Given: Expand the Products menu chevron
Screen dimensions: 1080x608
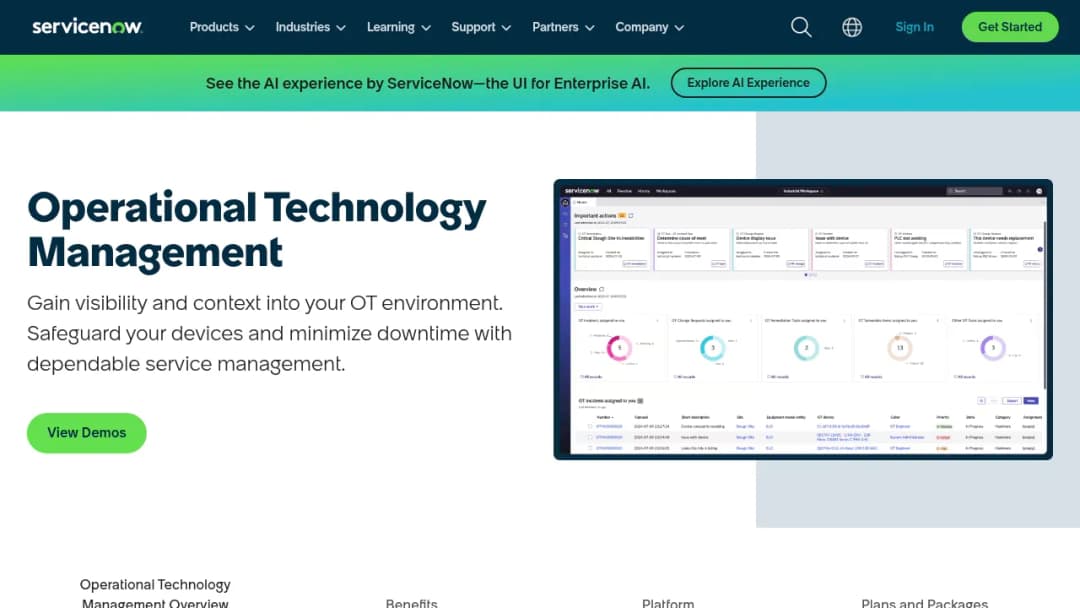Looking at the screenshot, I should (x=250, y=28).
